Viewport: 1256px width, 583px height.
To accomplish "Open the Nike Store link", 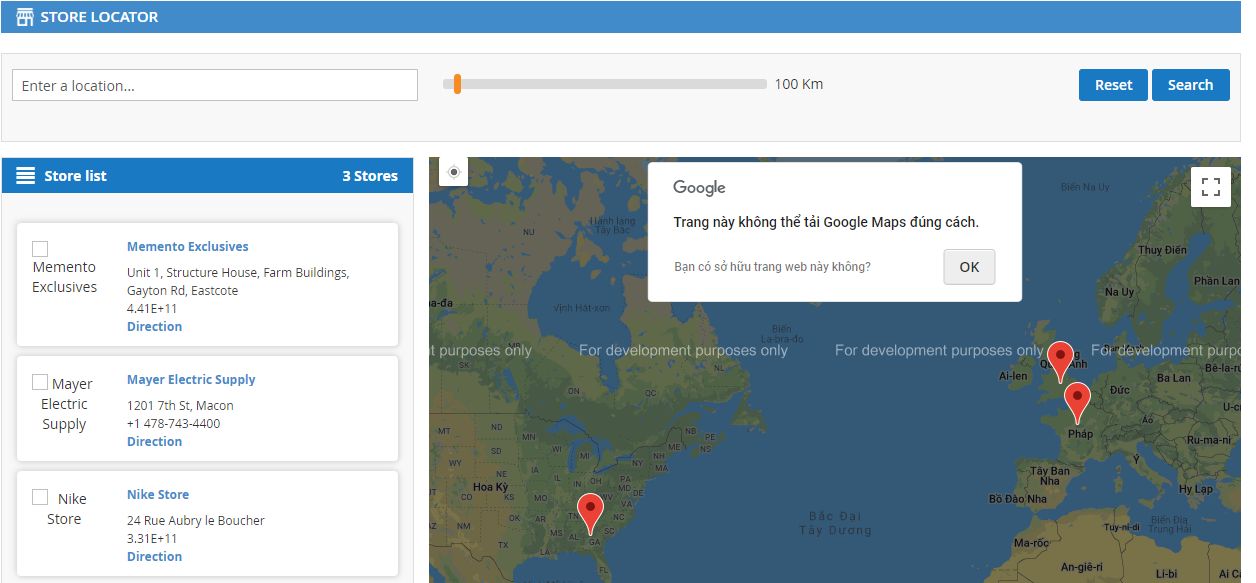I will click(158, 495).
